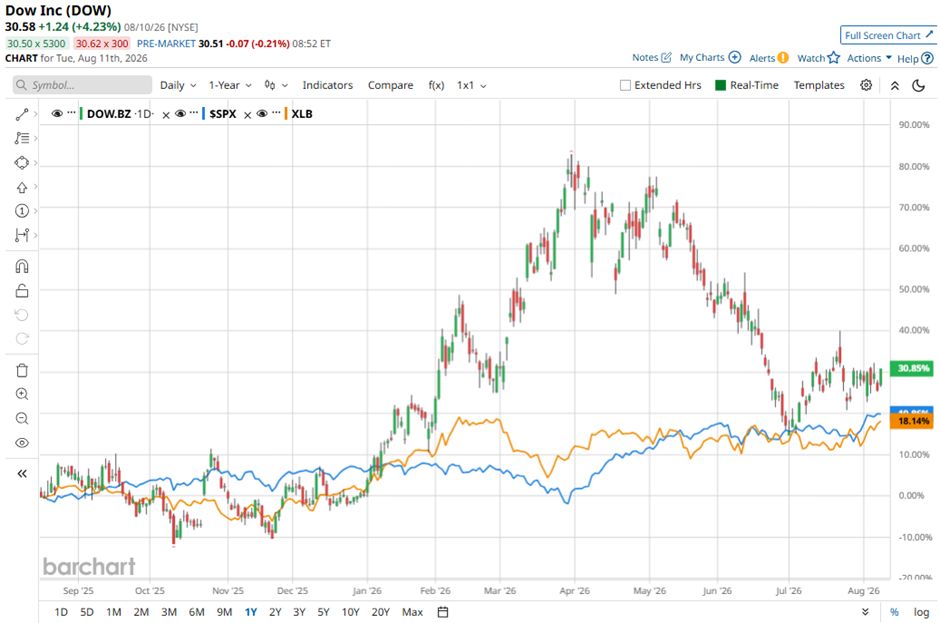The width and height of the screenshot is (940, 623).
Task: Select the 1D time range
Action: (x=61, y=612)
